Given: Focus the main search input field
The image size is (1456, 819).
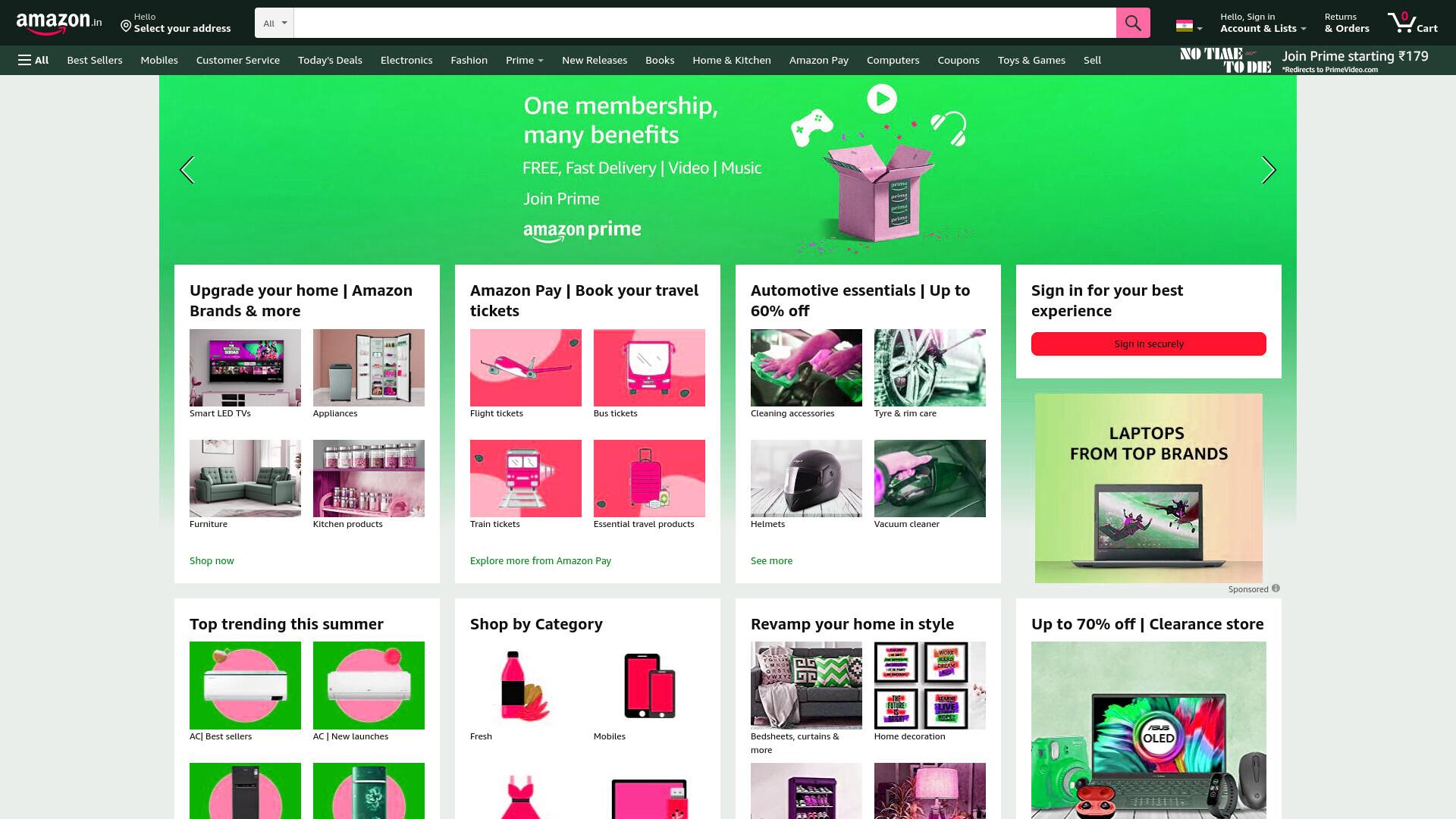Looking at the screenshot, I should click(x=704, y=23).
